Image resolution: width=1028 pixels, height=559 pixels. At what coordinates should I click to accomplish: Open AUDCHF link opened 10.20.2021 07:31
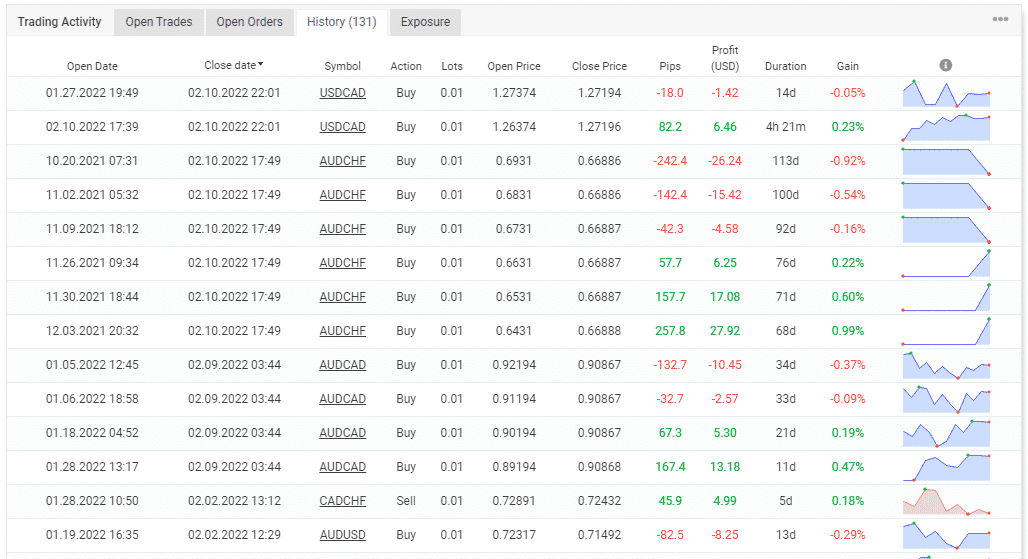342,161
